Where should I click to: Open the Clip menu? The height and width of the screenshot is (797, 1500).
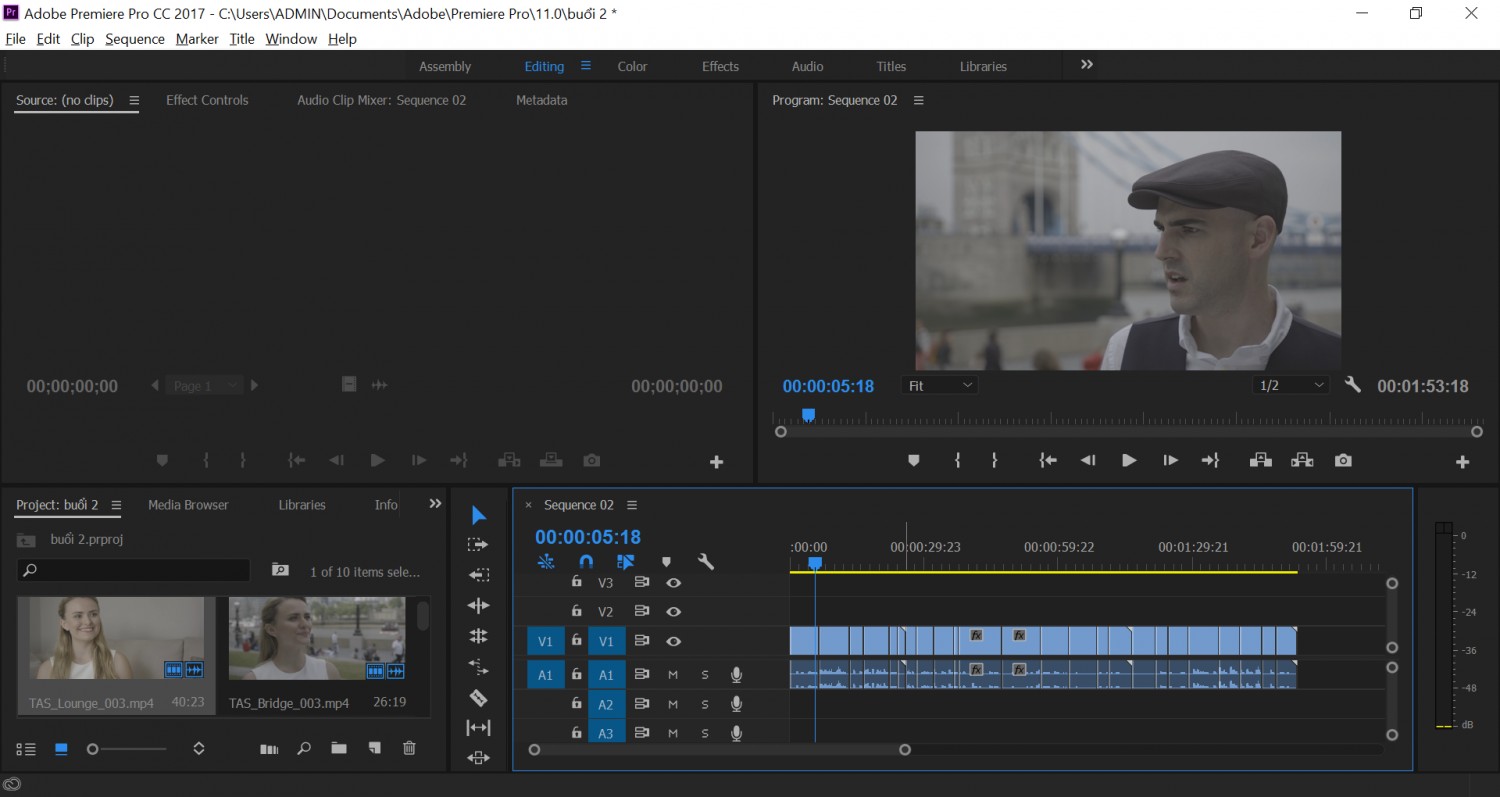click(x=82, y=39)
